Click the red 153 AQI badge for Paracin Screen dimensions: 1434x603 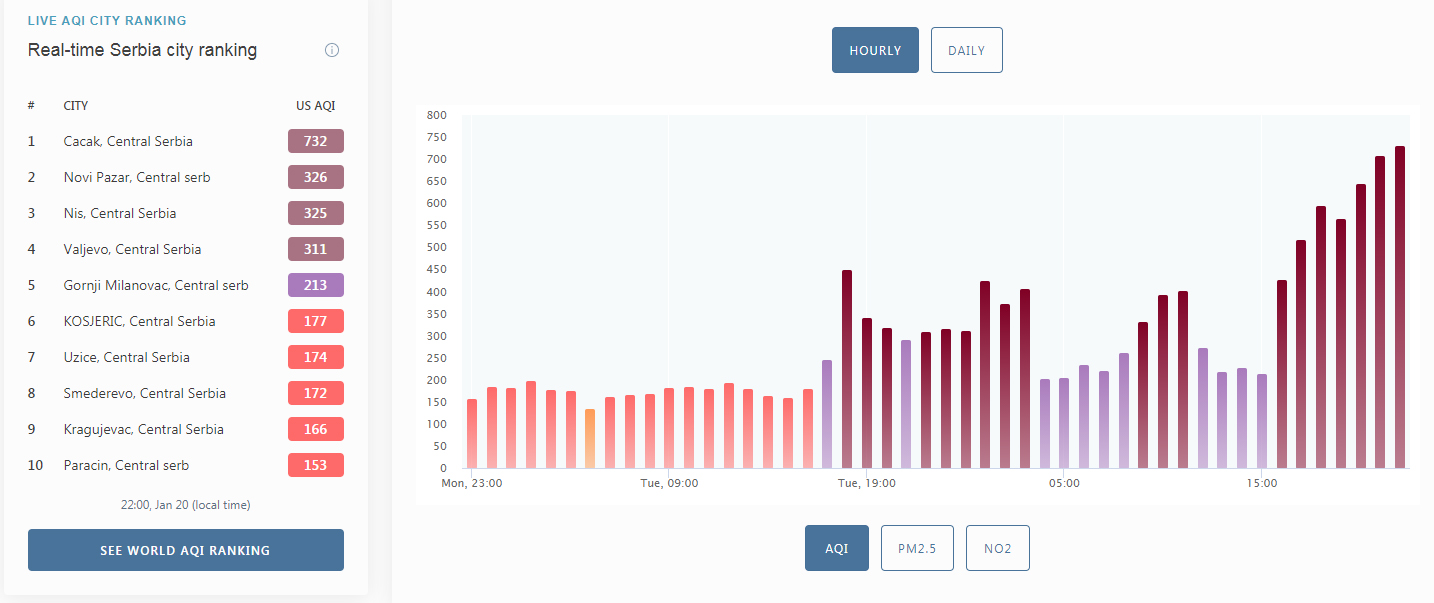tap(316, 465)
